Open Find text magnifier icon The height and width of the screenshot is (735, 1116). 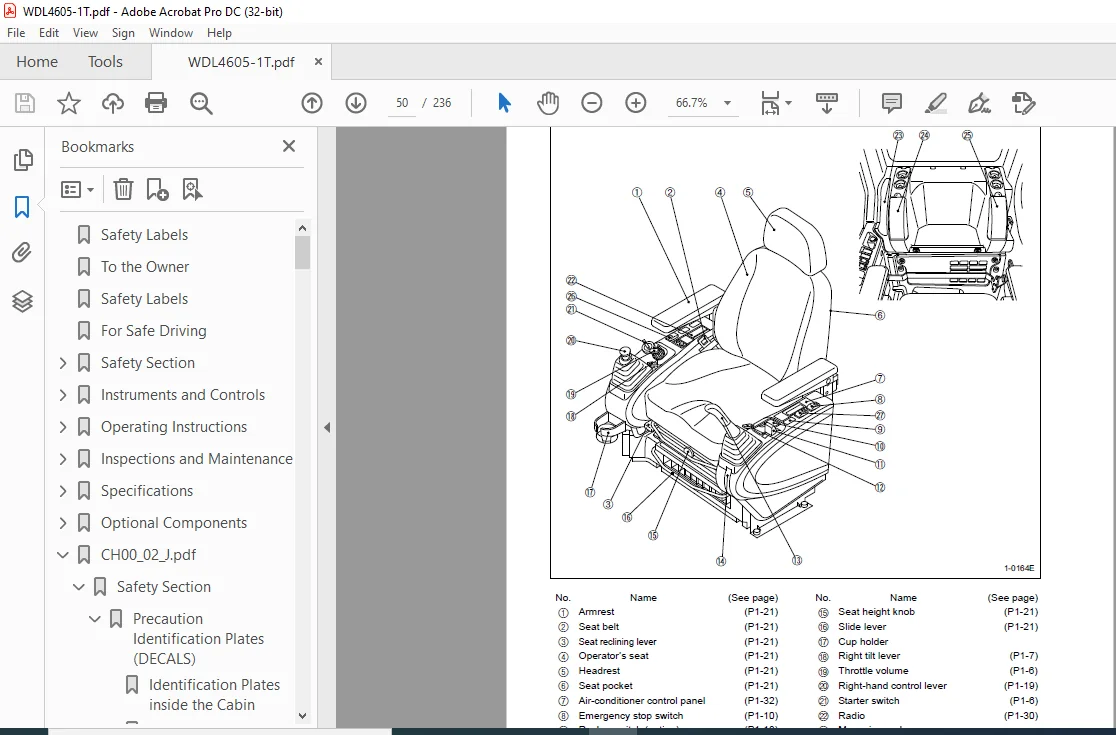[x=201, y=103]
